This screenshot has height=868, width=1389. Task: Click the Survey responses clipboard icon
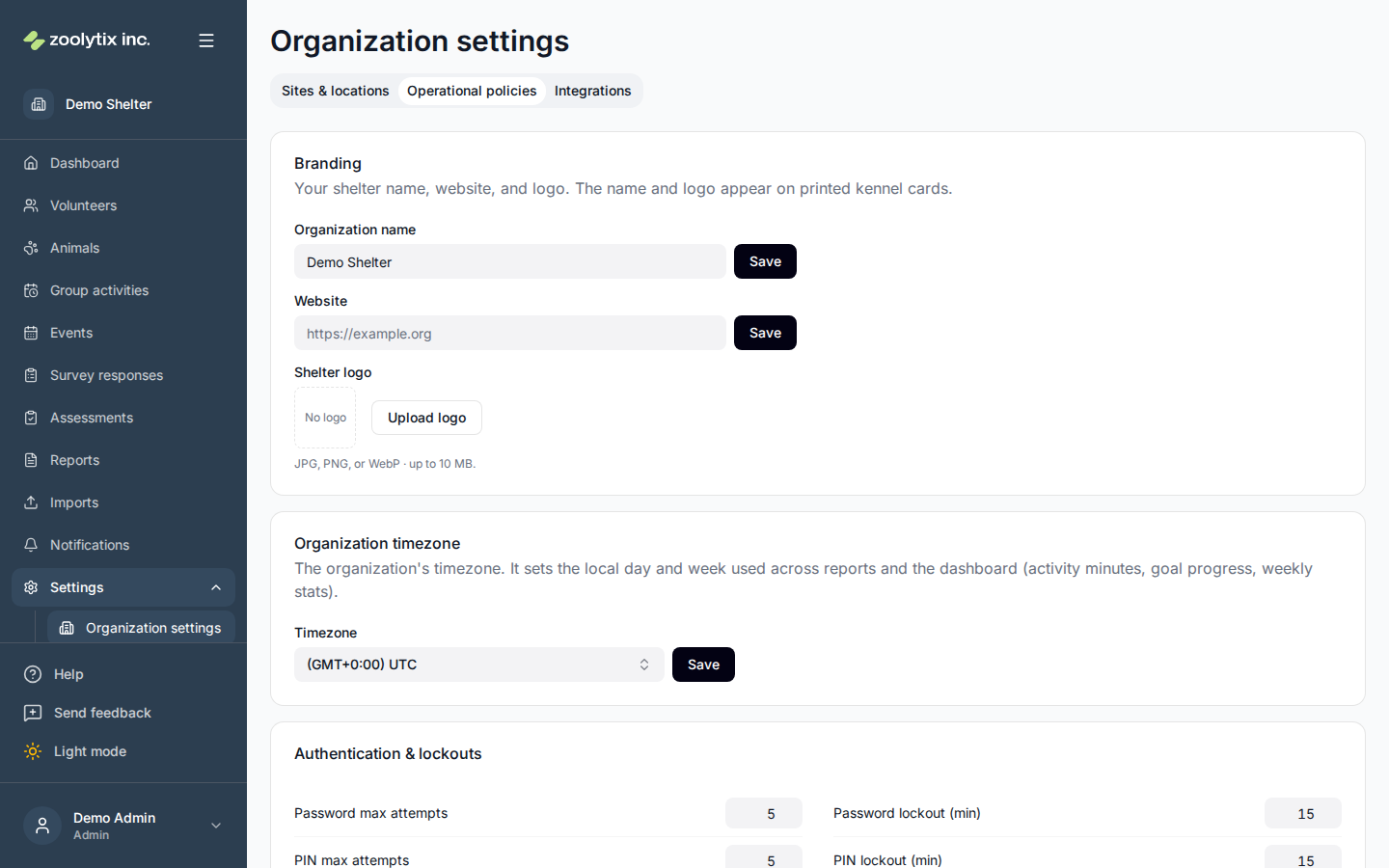[31, 375]
